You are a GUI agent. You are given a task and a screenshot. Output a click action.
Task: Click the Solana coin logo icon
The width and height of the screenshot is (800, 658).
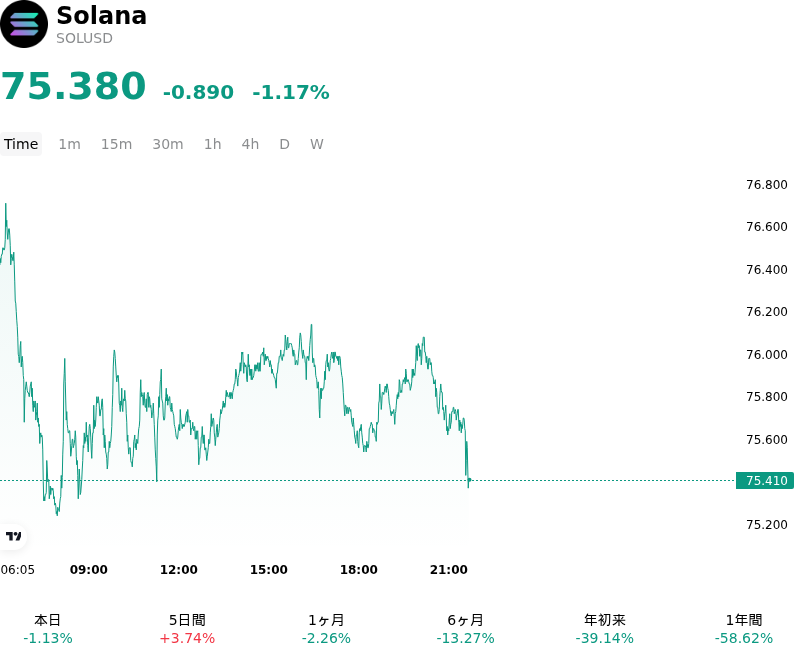point(24,24)
